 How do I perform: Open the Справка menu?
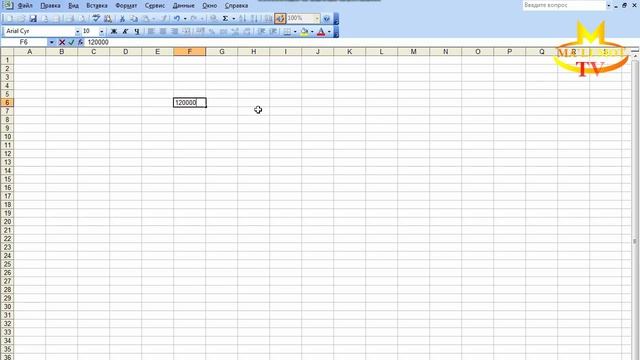click(x=236, y=6)
